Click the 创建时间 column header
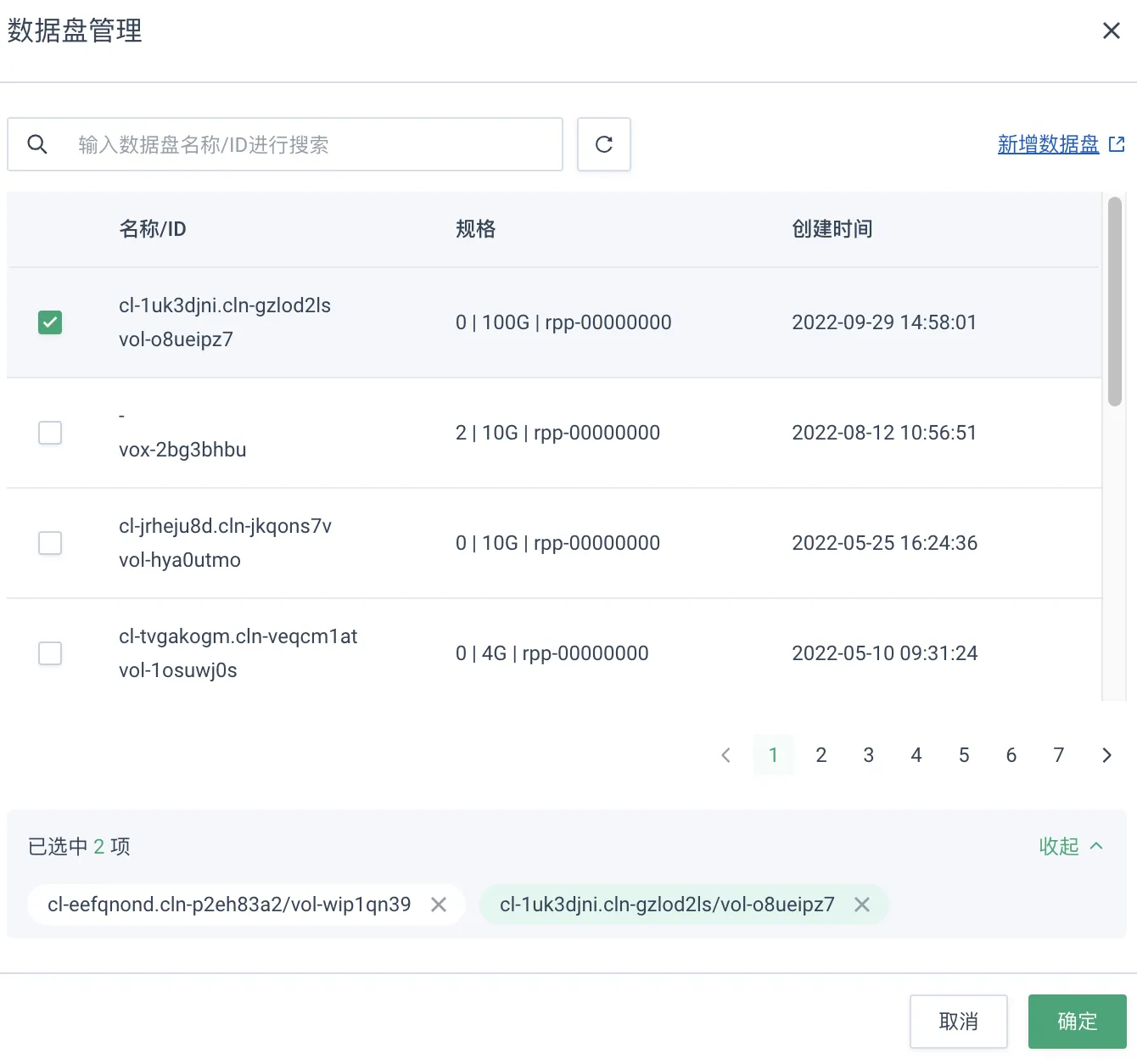This screenshot has width=1137, height=1064. coord(832,229)
